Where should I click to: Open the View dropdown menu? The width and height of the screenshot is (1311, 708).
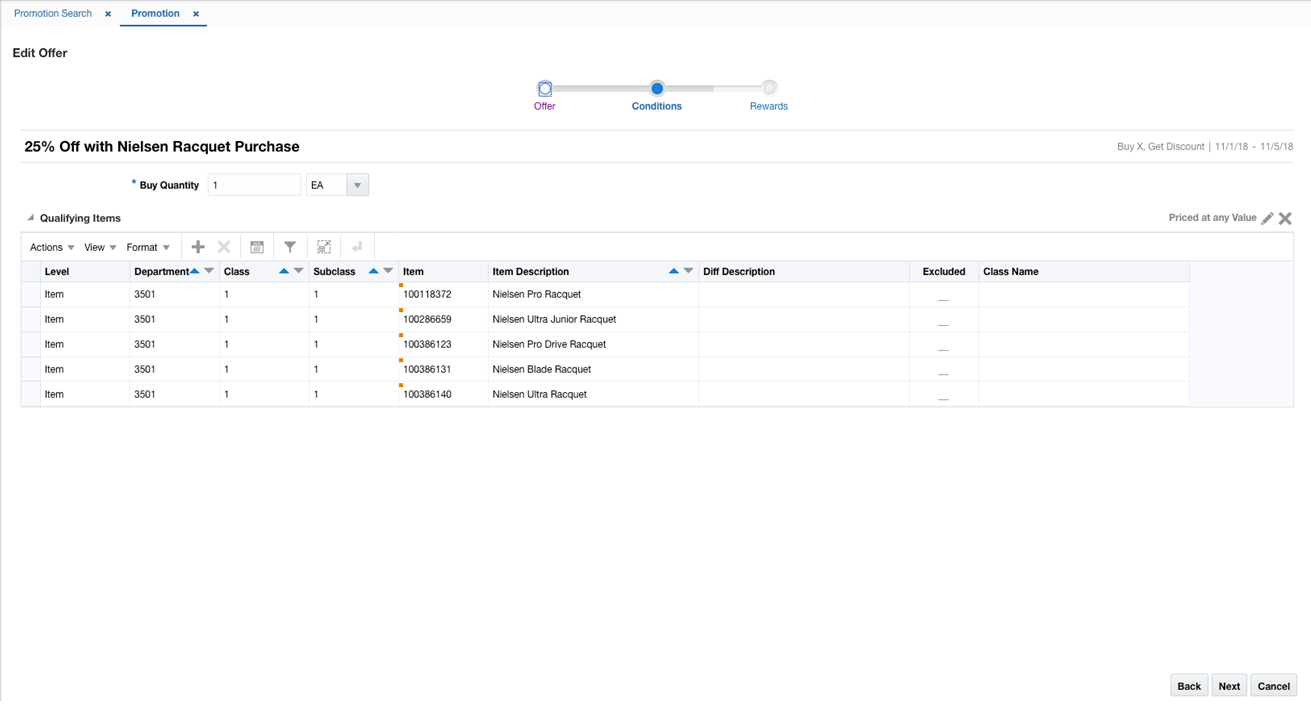(x=100, y=247)
